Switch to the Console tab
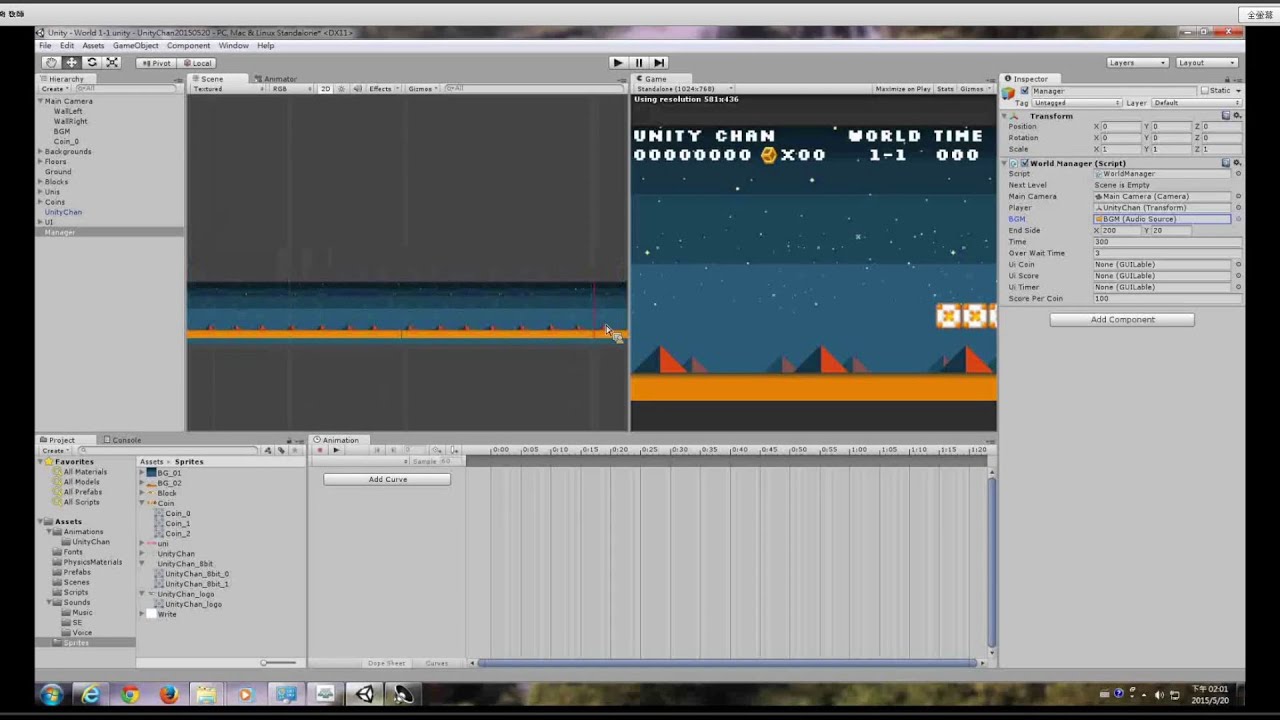Viewport: 1280px width, 720px height. coord(122,440)
